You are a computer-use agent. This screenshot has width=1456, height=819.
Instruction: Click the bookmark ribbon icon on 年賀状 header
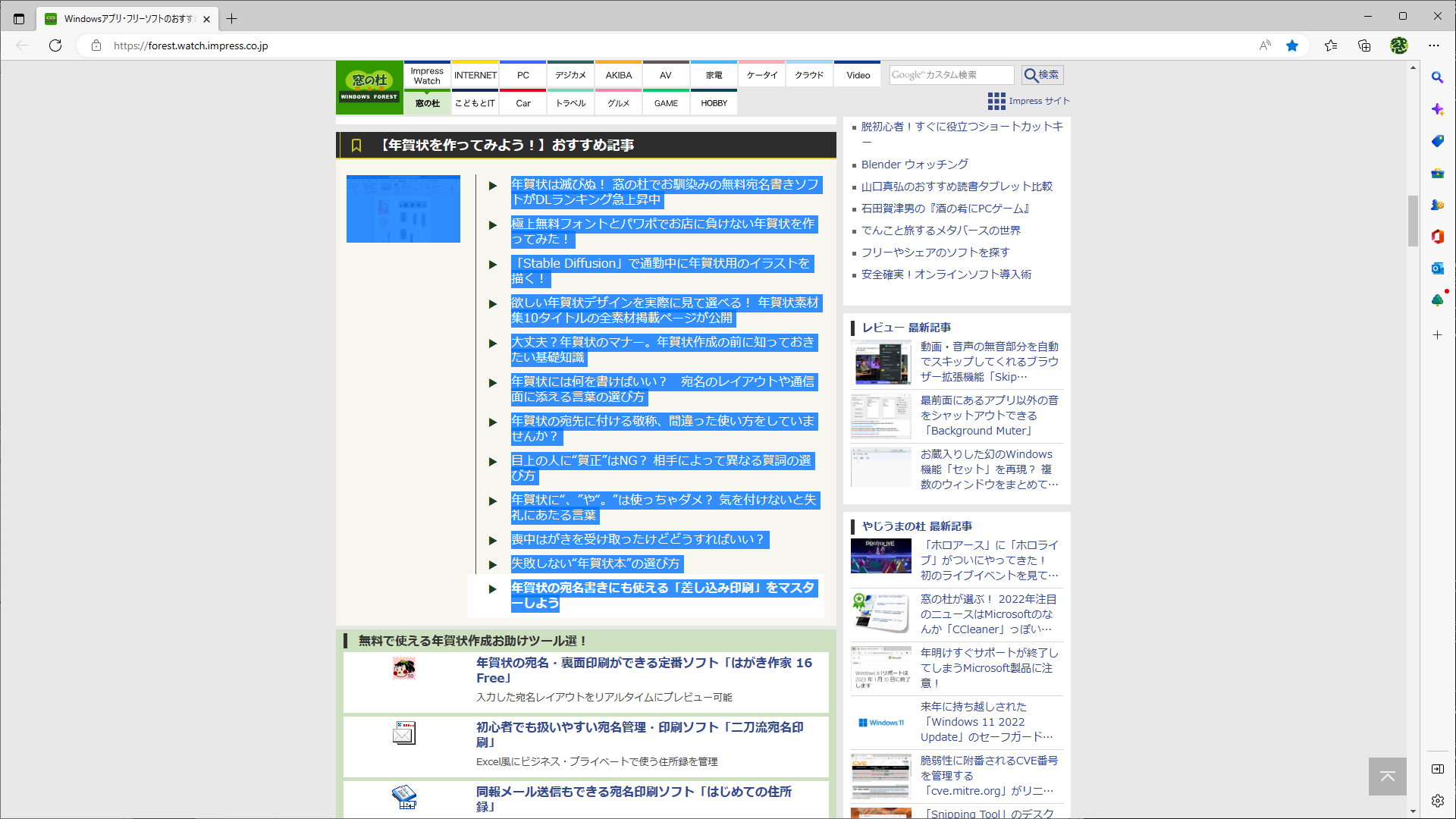click(356, 145)
